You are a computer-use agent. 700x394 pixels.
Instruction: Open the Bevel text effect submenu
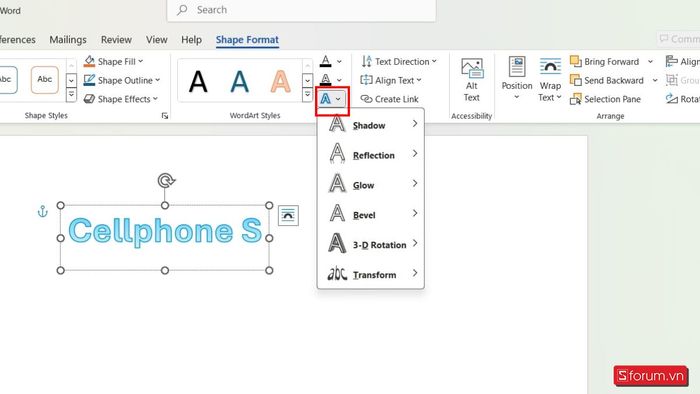click(x=371, y=215)
